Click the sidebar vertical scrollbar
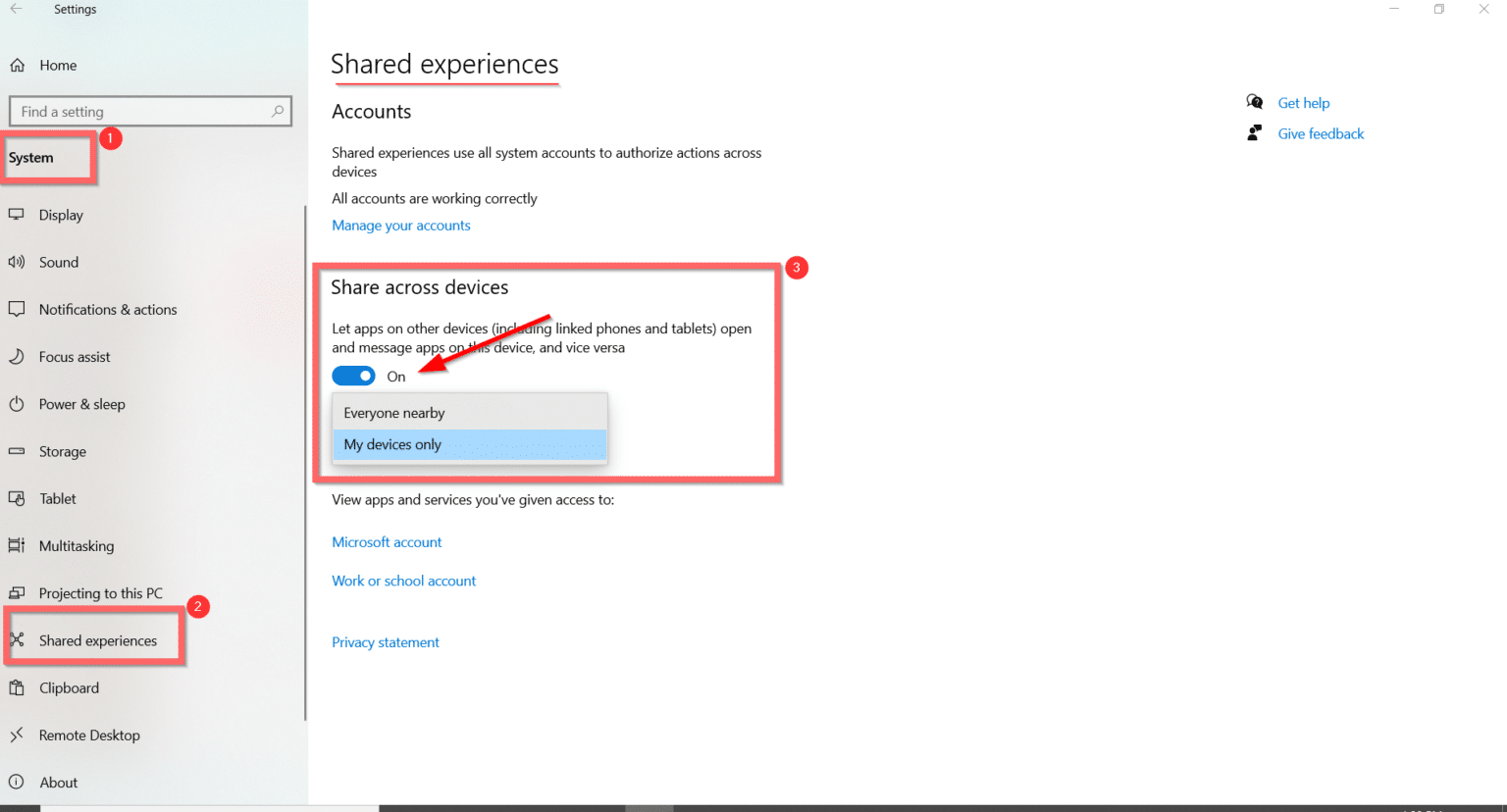Viewport: 1507px width, 812px height. (305, 461)
